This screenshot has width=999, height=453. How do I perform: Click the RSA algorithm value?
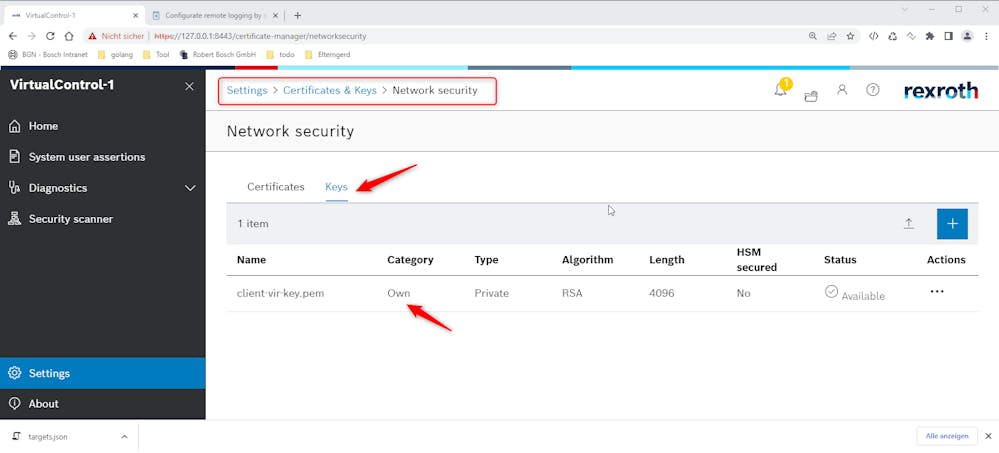pyautogui.click(x=572, y=293)
